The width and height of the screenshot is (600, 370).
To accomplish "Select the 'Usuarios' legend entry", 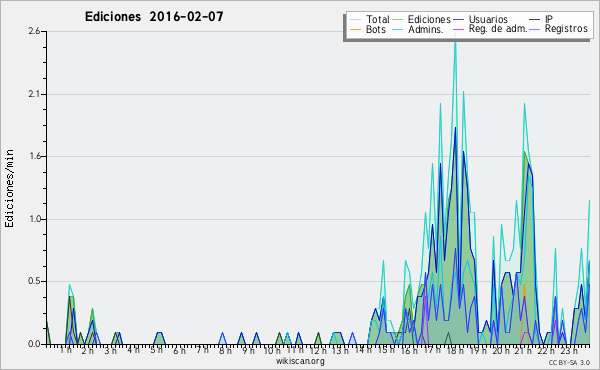I will point(488,19).
